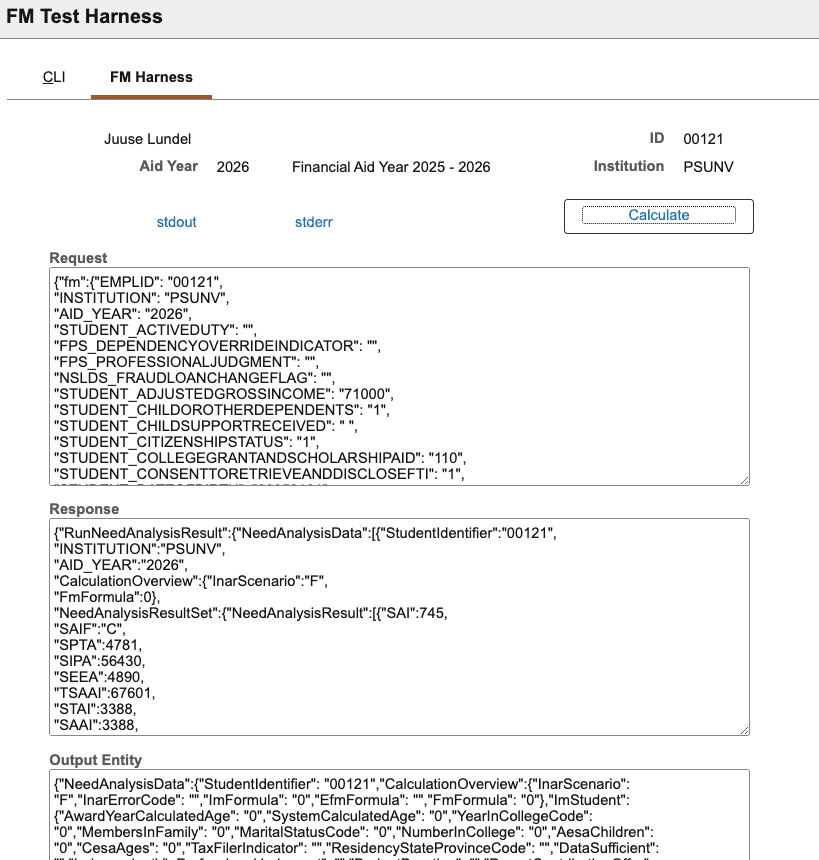The height and width of the screenshot is (860, 819).
Task: Select the FM Harness tab
Action: click(151, 77)
